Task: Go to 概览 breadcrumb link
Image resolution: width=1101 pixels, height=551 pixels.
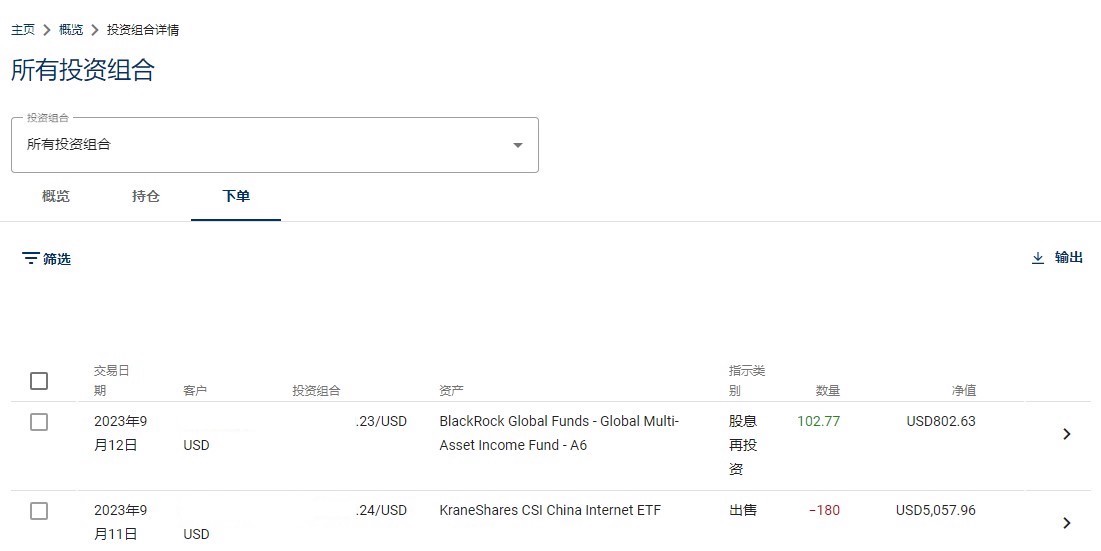Action: point(71,29)
